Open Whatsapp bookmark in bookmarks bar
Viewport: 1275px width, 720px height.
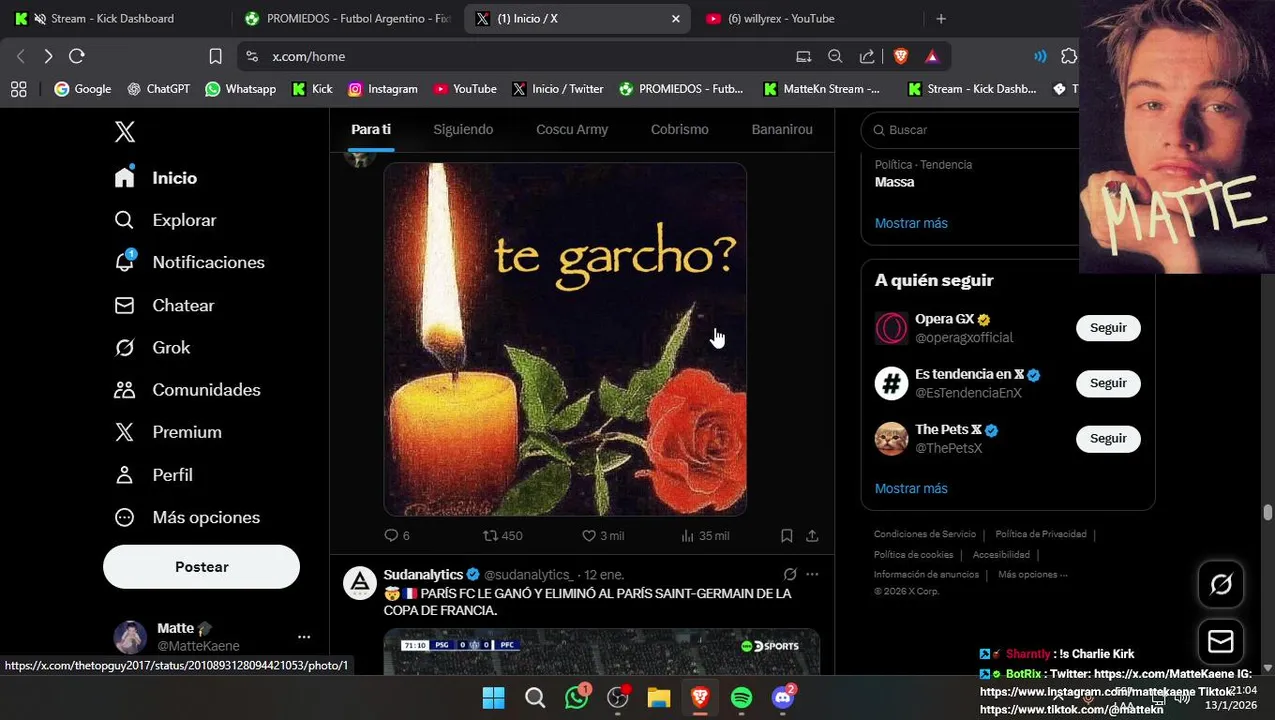click(240, 89)
